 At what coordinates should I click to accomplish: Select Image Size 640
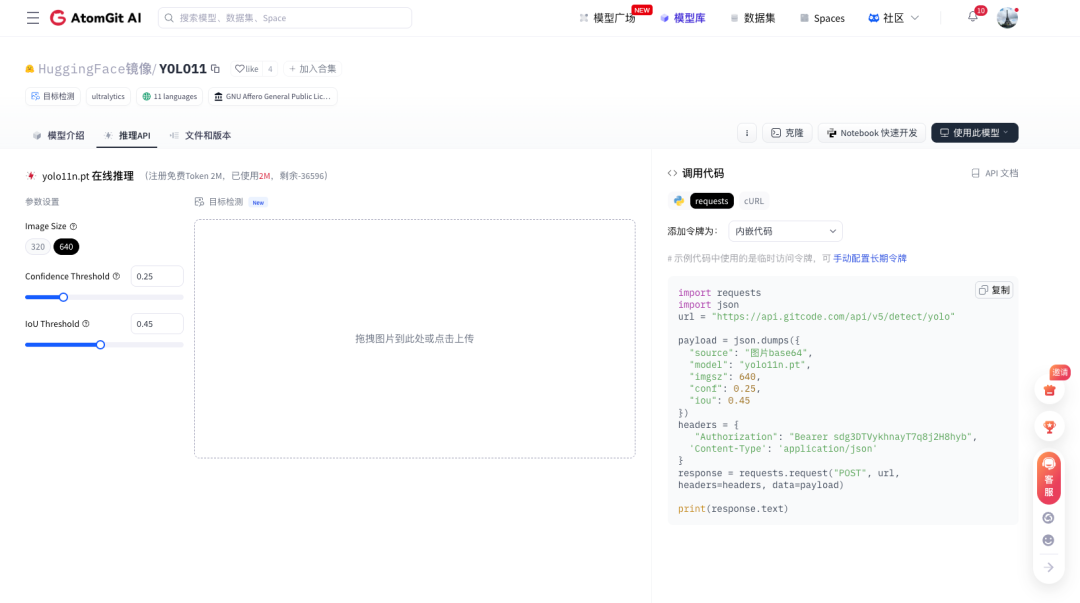(x=66, y=247)
